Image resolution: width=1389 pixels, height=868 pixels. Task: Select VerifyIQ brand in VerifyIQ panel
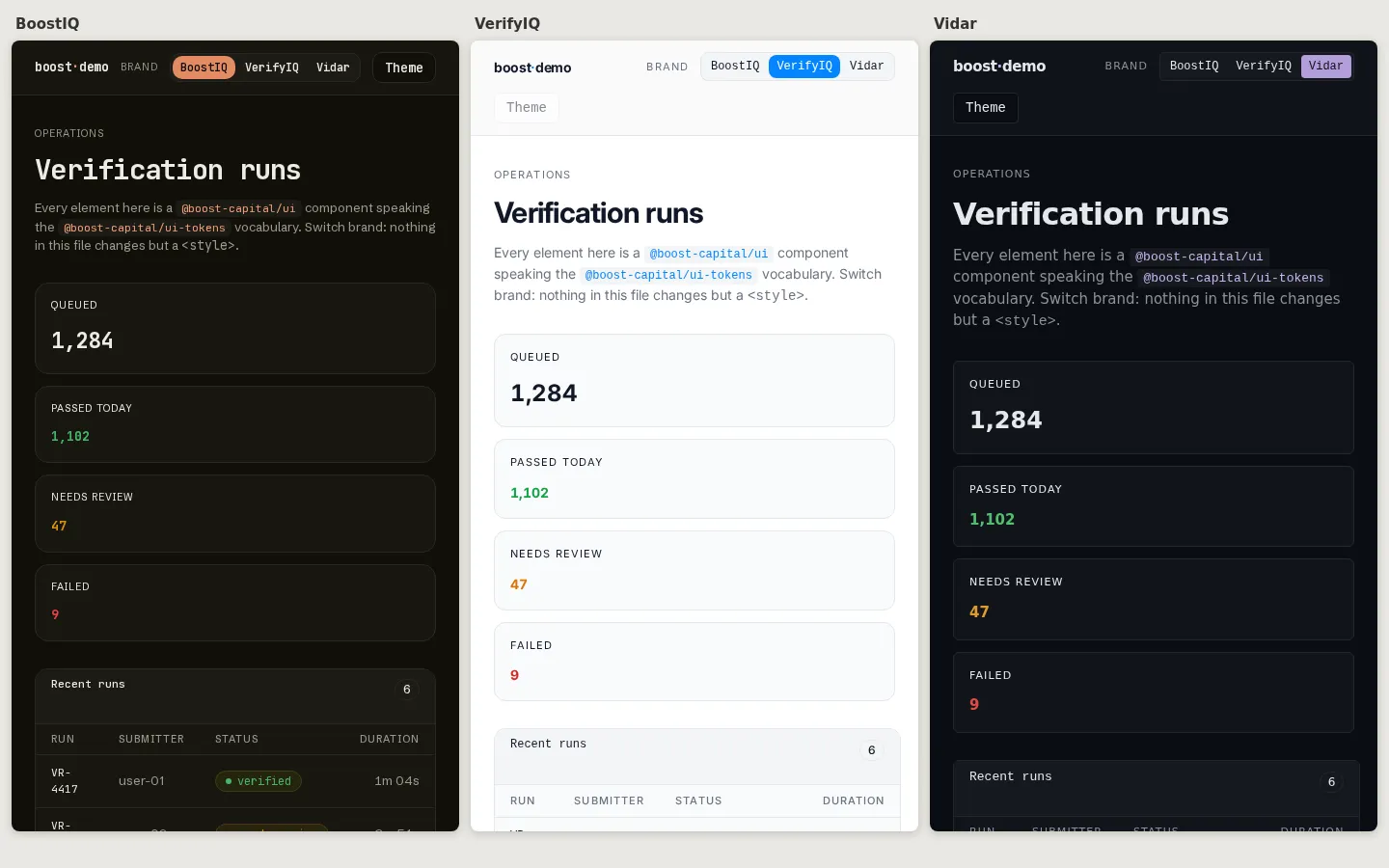tap(804, 66)
